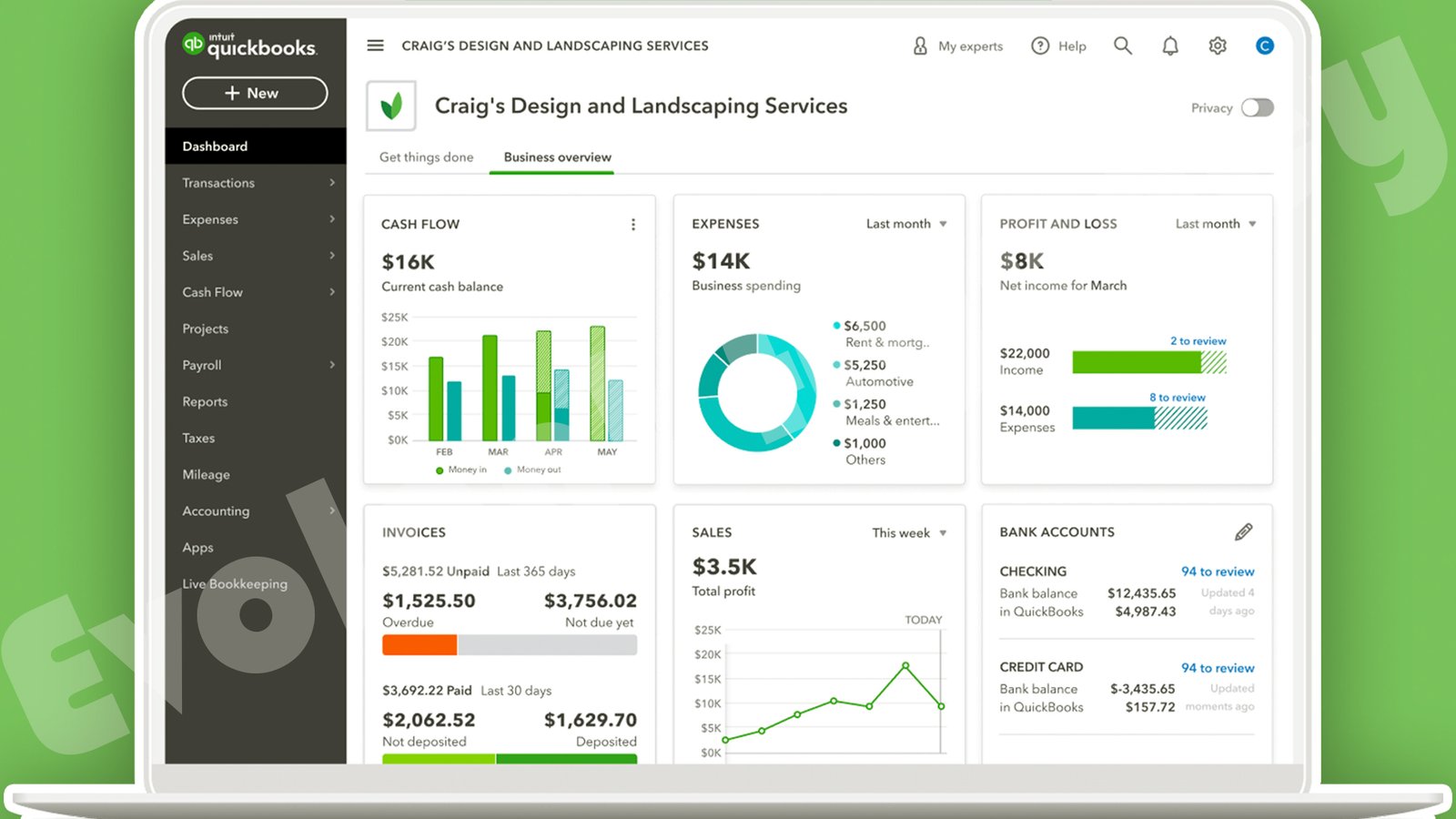Click the teal Expenses bar
Image resolution: width=1456 pixels, height=819 pixels.
click(1113, 418)
